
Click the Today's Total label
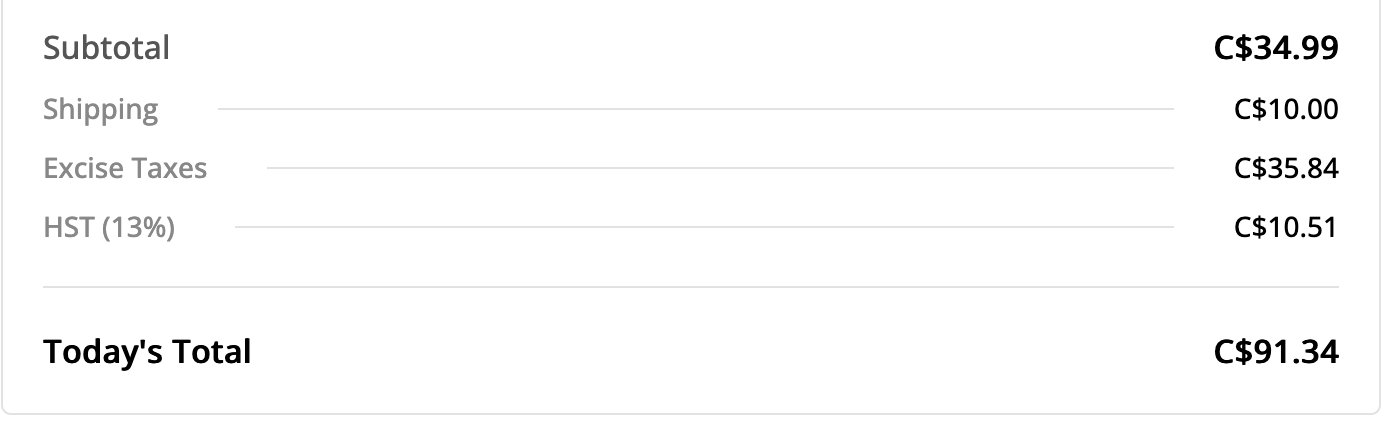[147, 352]
